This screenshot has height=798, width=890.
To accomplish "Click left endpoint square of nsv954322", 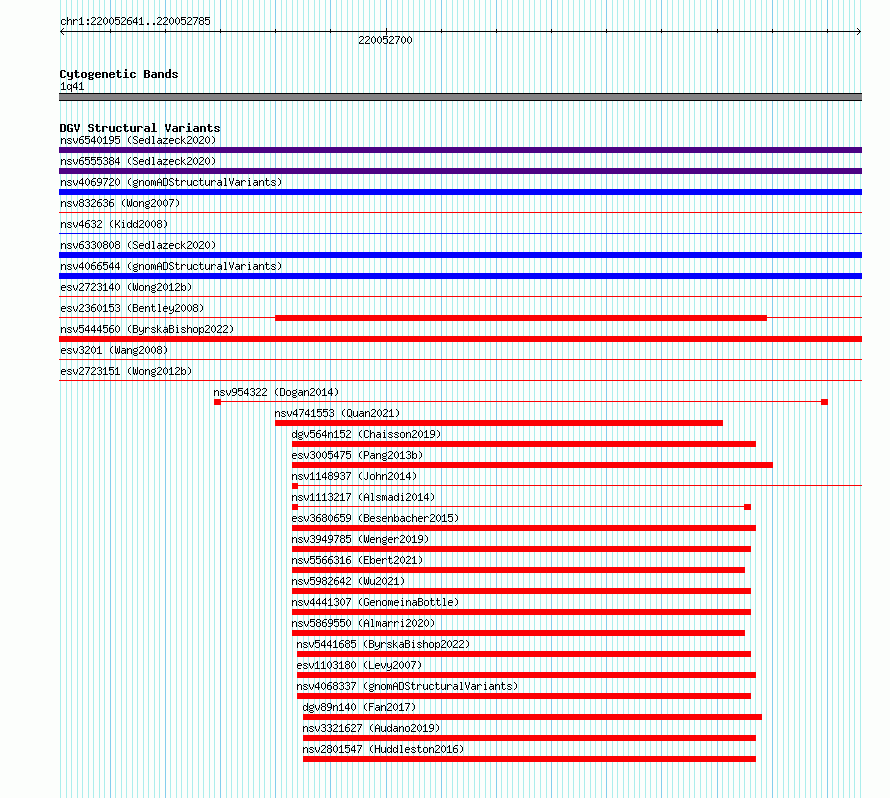I will click(217, 402).
